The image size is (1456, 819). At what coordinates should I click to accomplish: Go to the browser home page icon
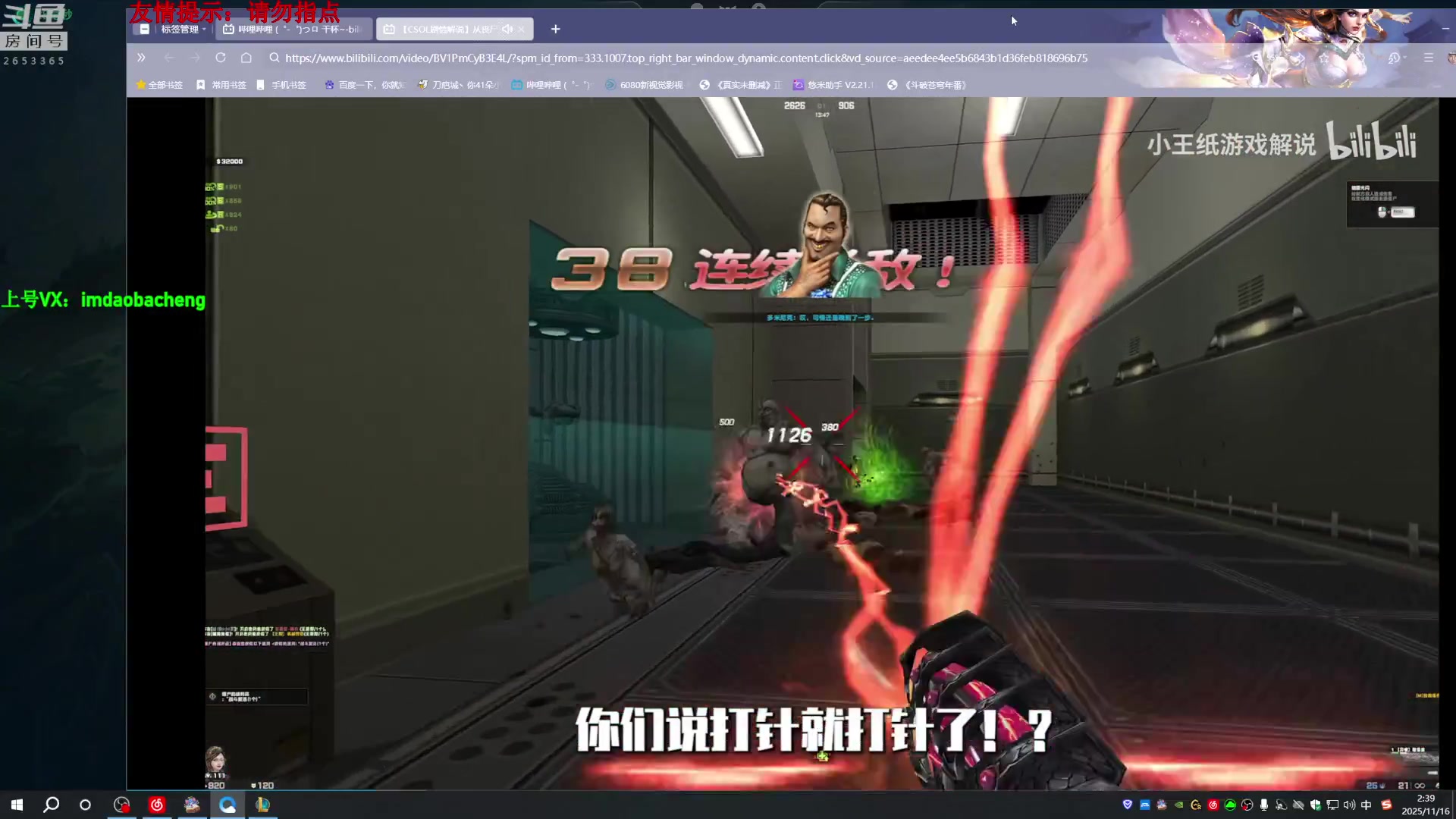246,58
